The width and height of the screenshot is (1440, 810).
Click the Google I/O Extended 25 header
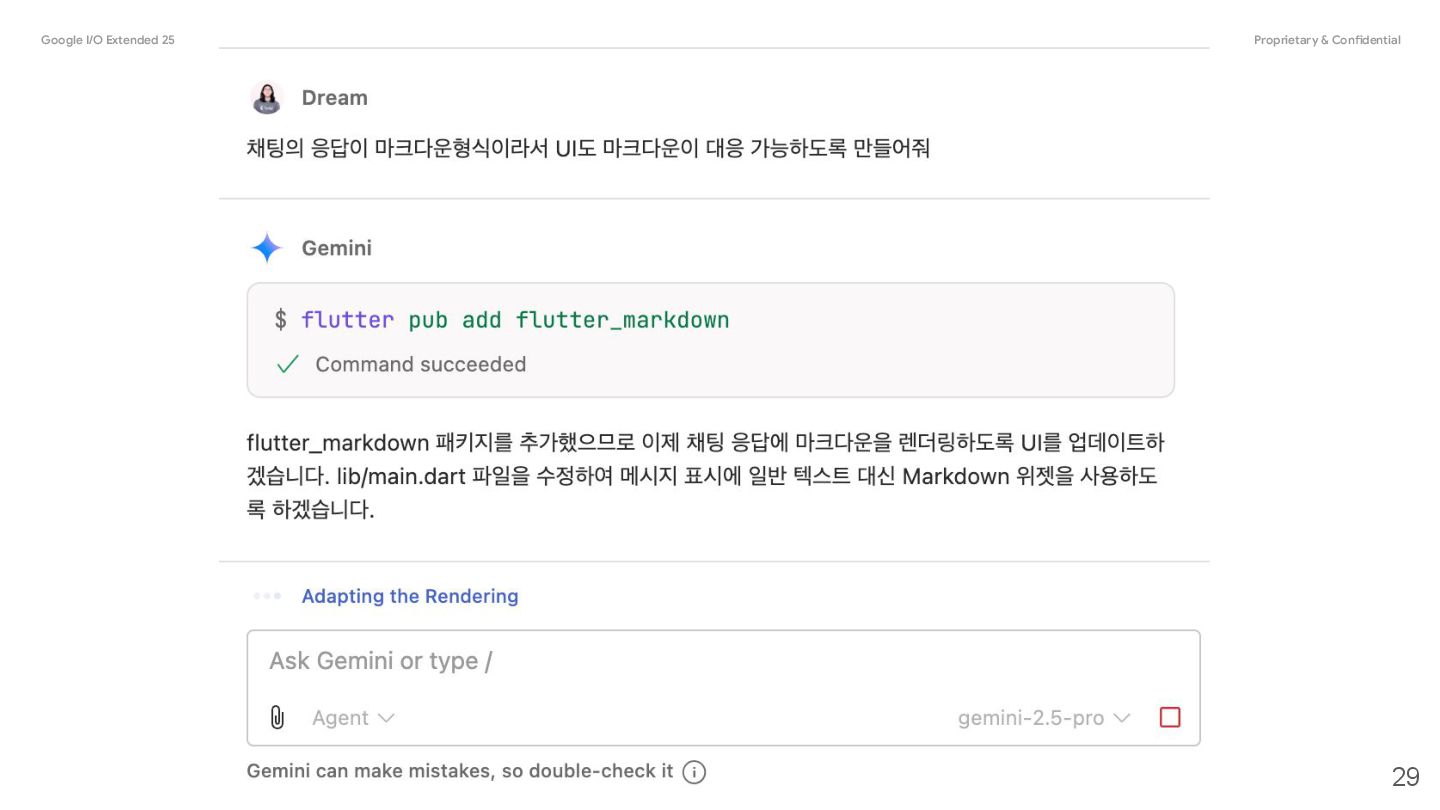[x=108, y=40]
